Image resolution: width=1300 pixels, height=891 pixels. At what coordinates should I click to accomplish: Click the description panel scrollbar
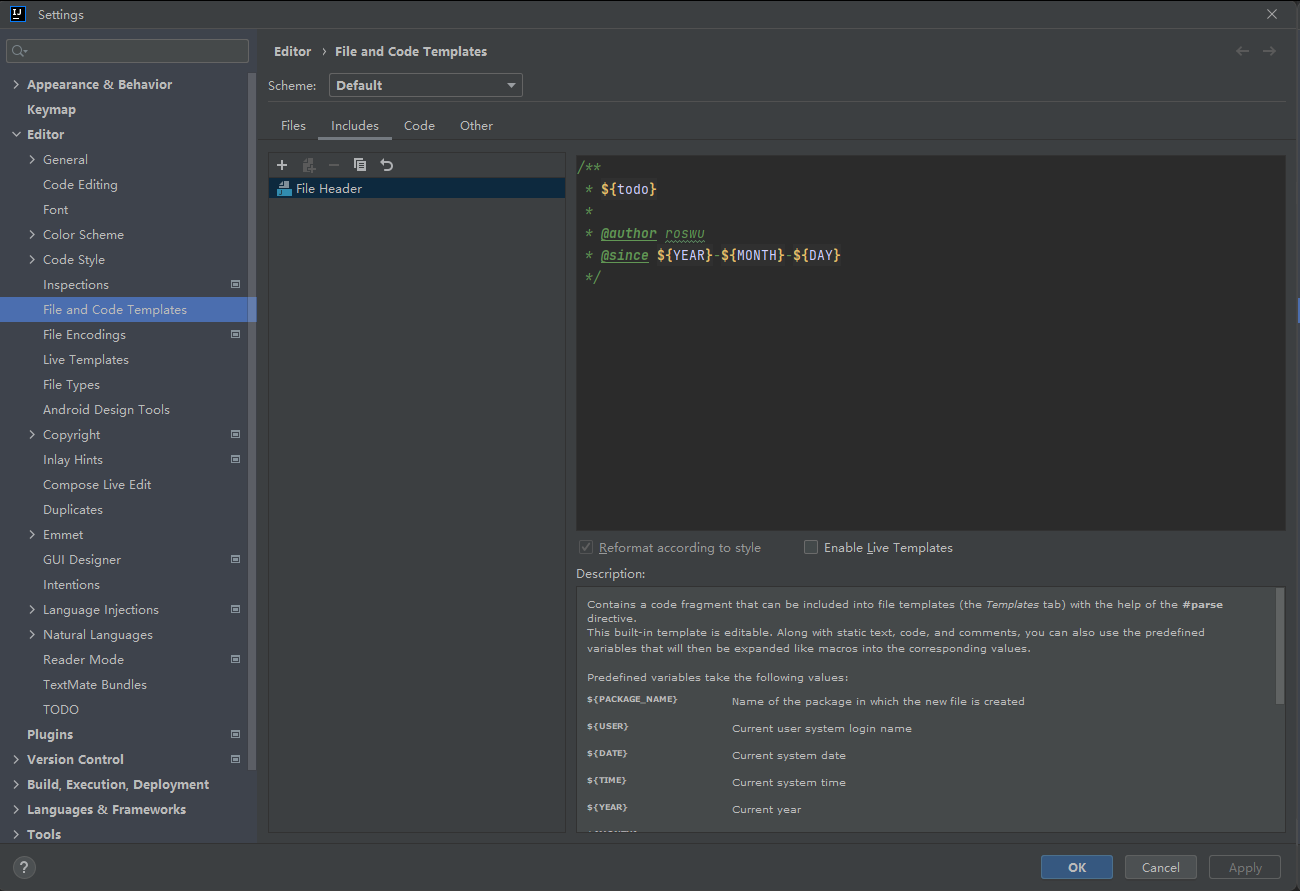[x=1279, y=645]
